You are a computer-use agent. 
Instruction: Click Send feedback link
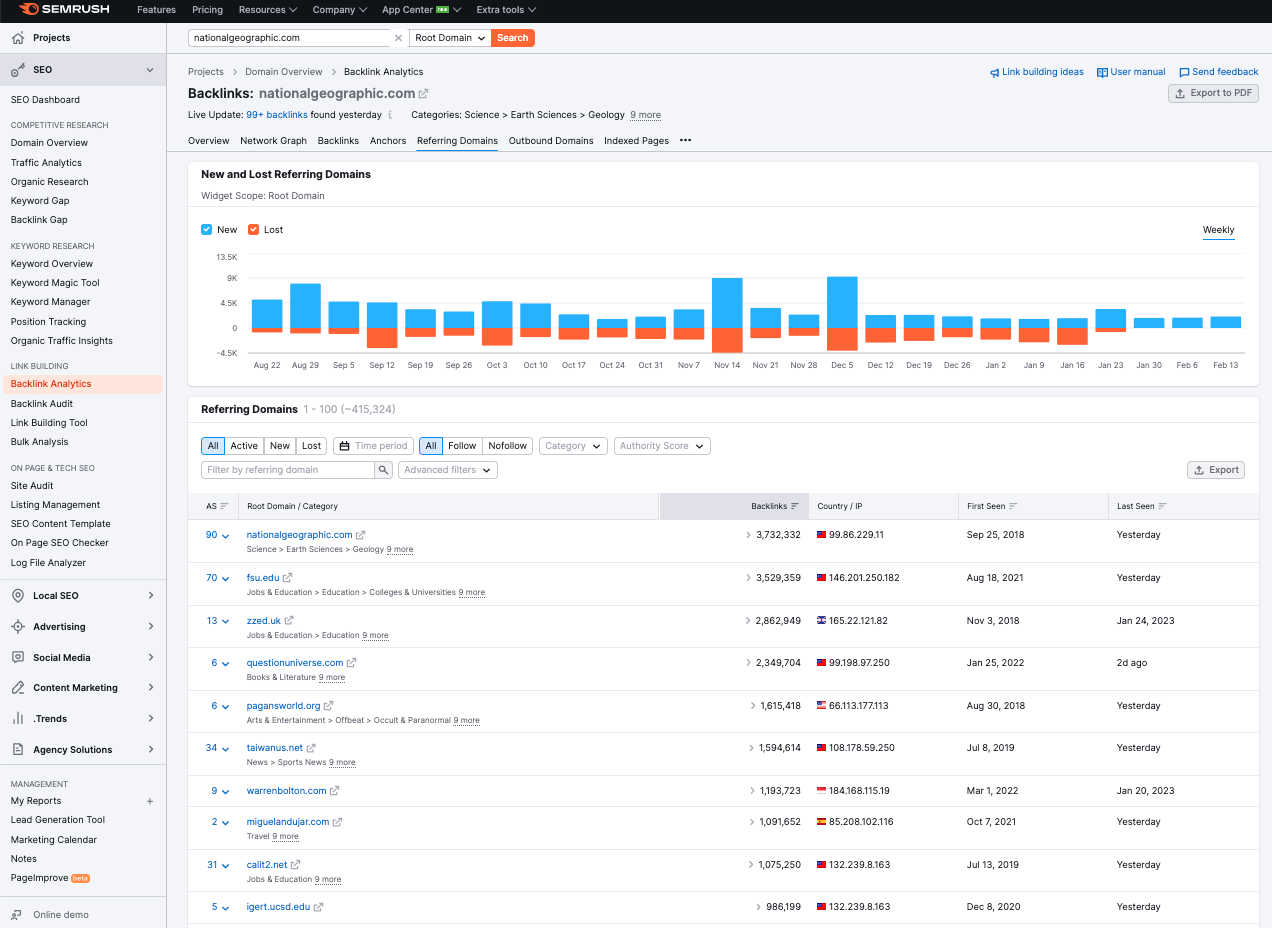point(1219,72)
